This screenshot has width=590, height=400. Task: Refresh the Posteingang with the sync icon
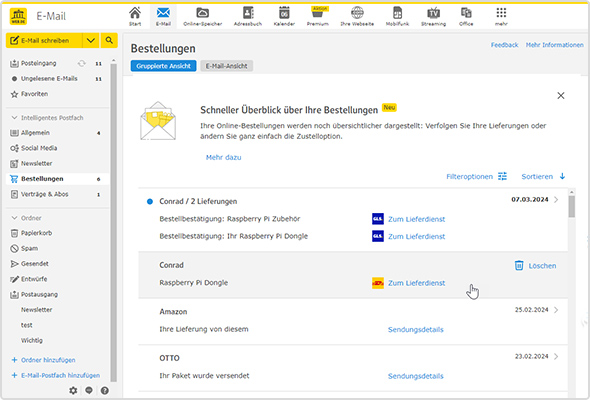(82, 63)
